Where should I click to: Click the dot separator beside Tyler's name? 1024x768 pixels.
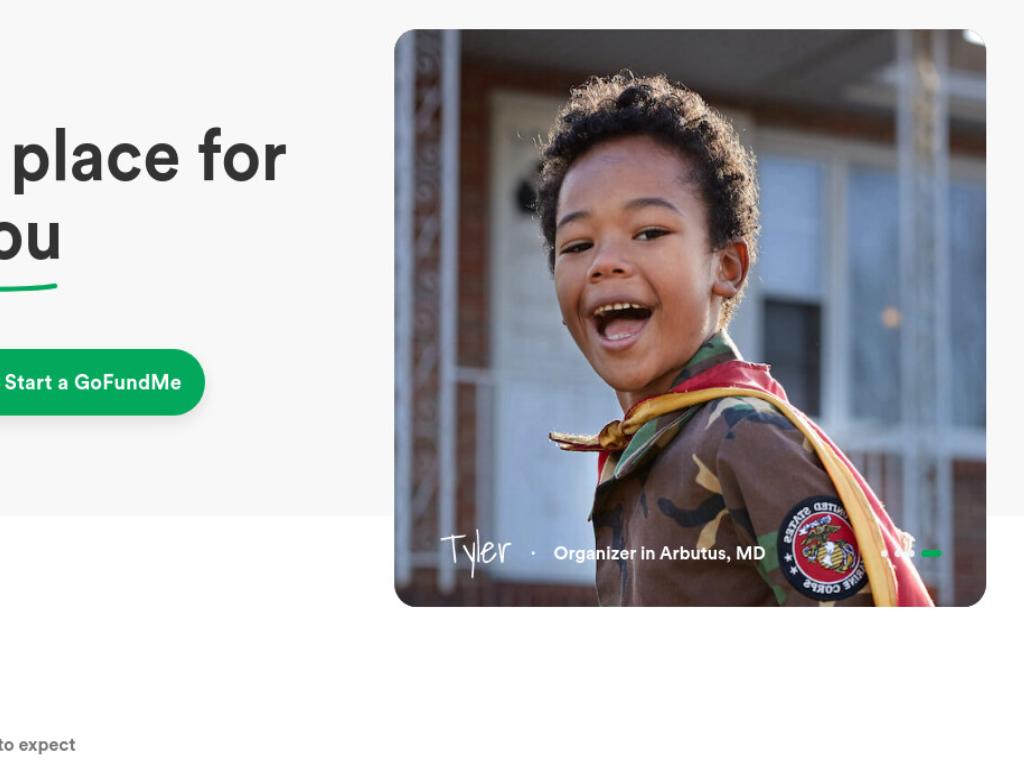coord(533,553)
